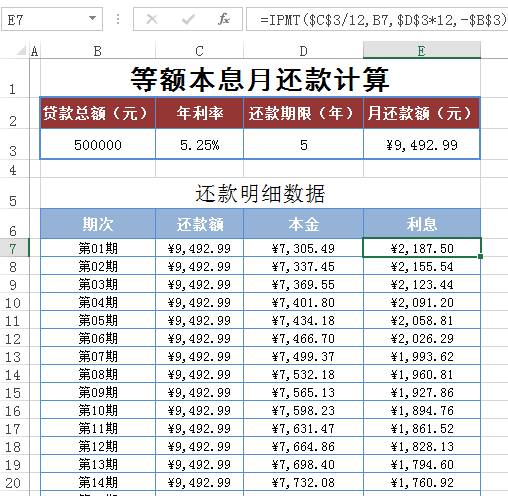Click the header cell 月还款额（元）

coord(422,113)
